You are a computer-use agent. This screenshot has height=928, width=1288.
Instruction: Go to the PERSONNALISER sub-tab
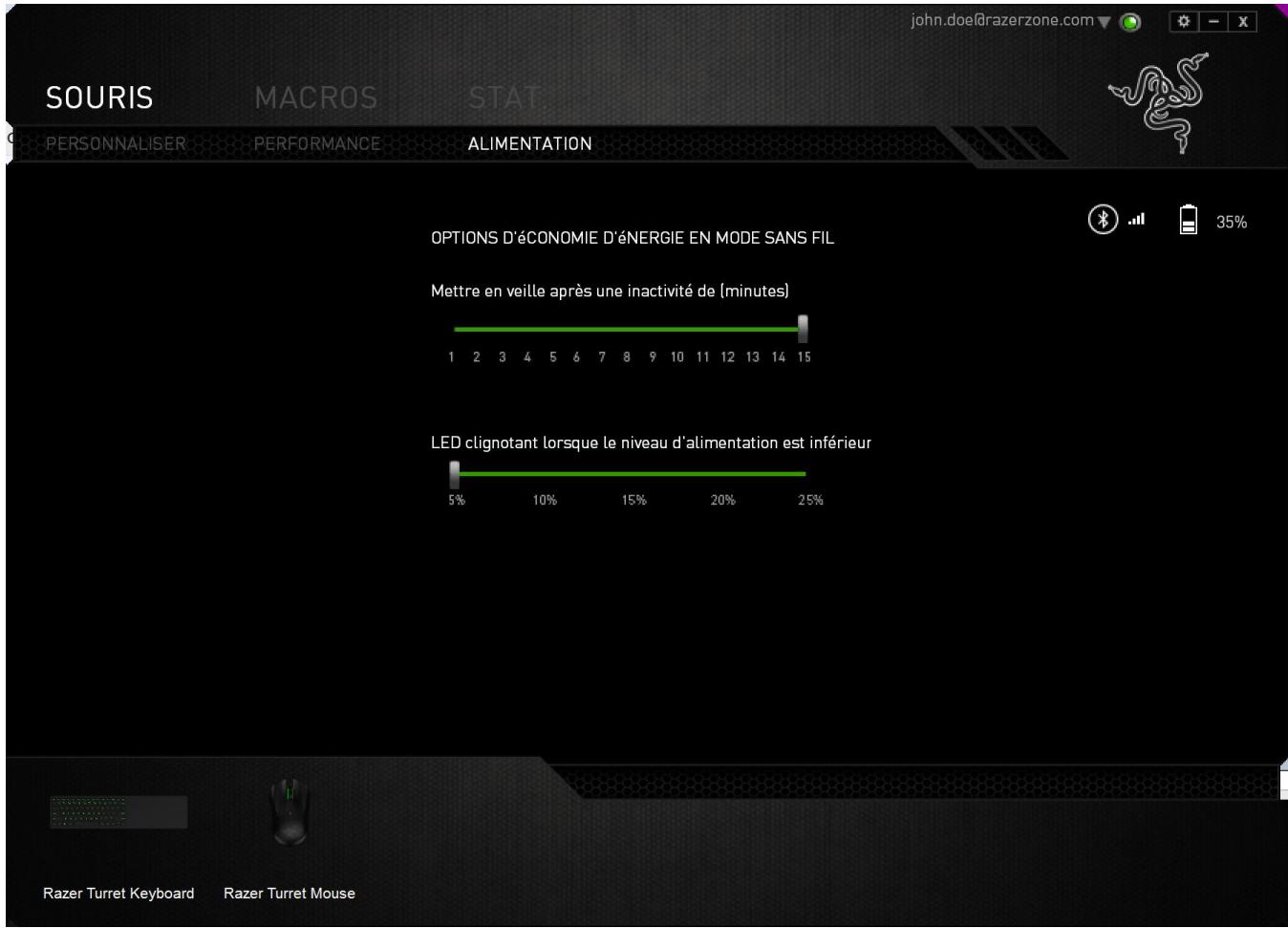tap(116, 143)
